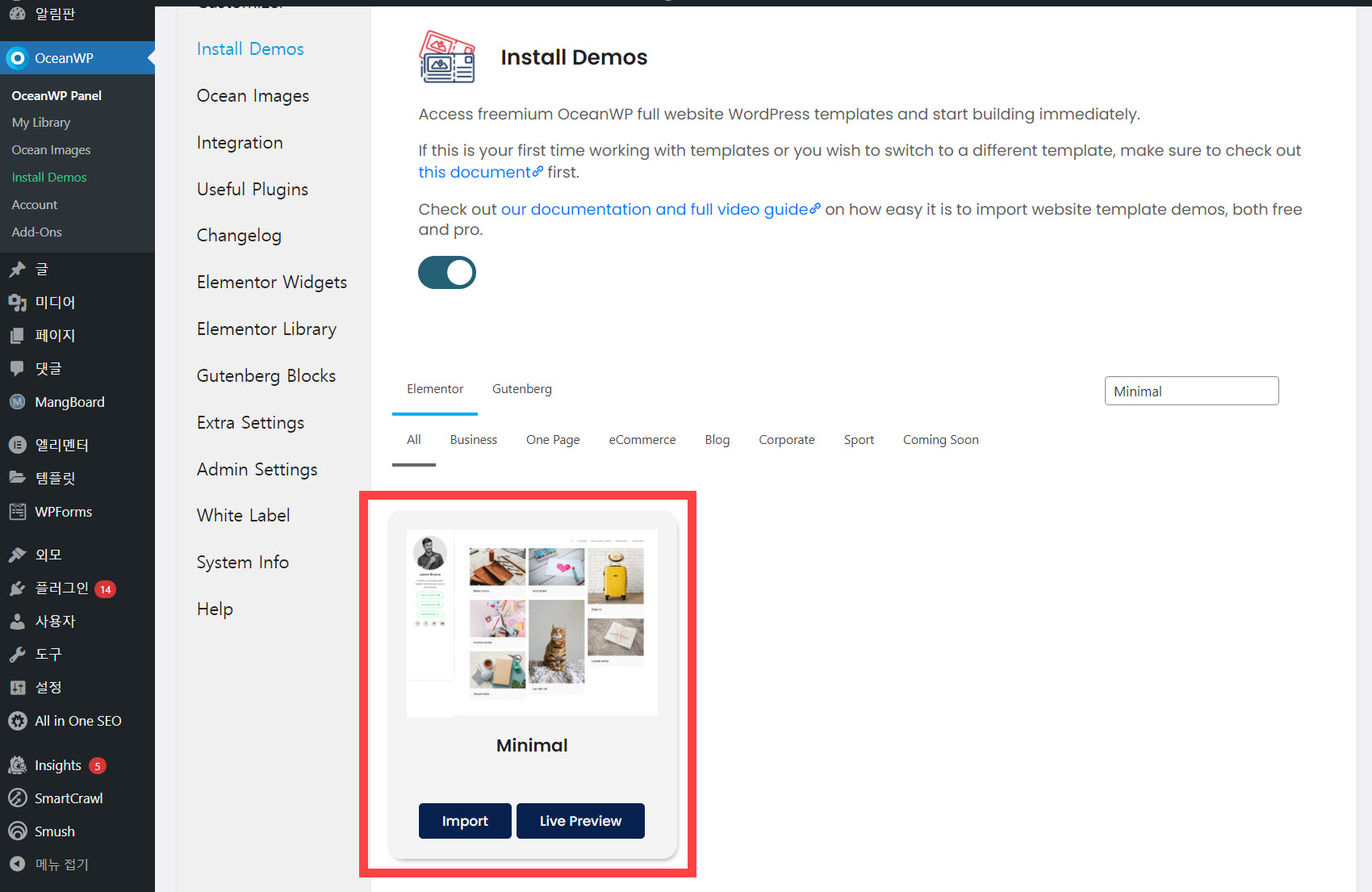
Task: Toggle the switch below the documentation text
Action: [447, 273]
